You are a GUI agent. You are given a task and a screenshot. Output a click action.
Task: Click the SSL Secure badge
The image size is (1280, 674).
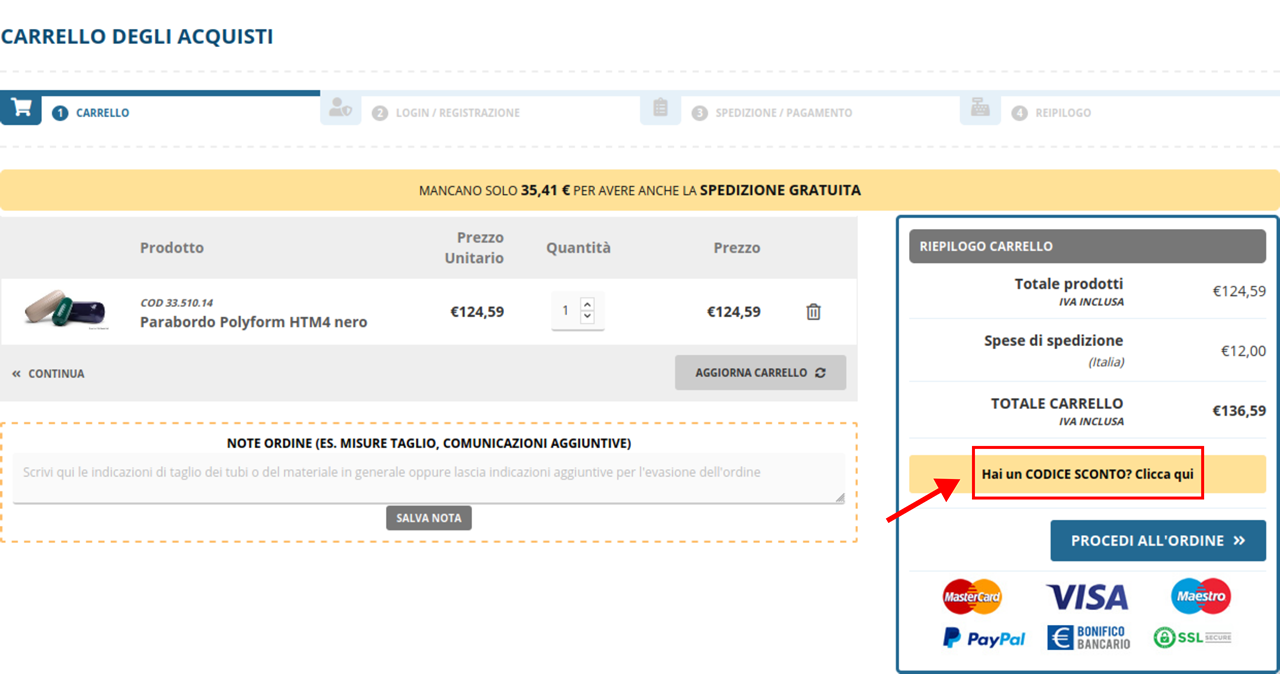coord(1192,637)
